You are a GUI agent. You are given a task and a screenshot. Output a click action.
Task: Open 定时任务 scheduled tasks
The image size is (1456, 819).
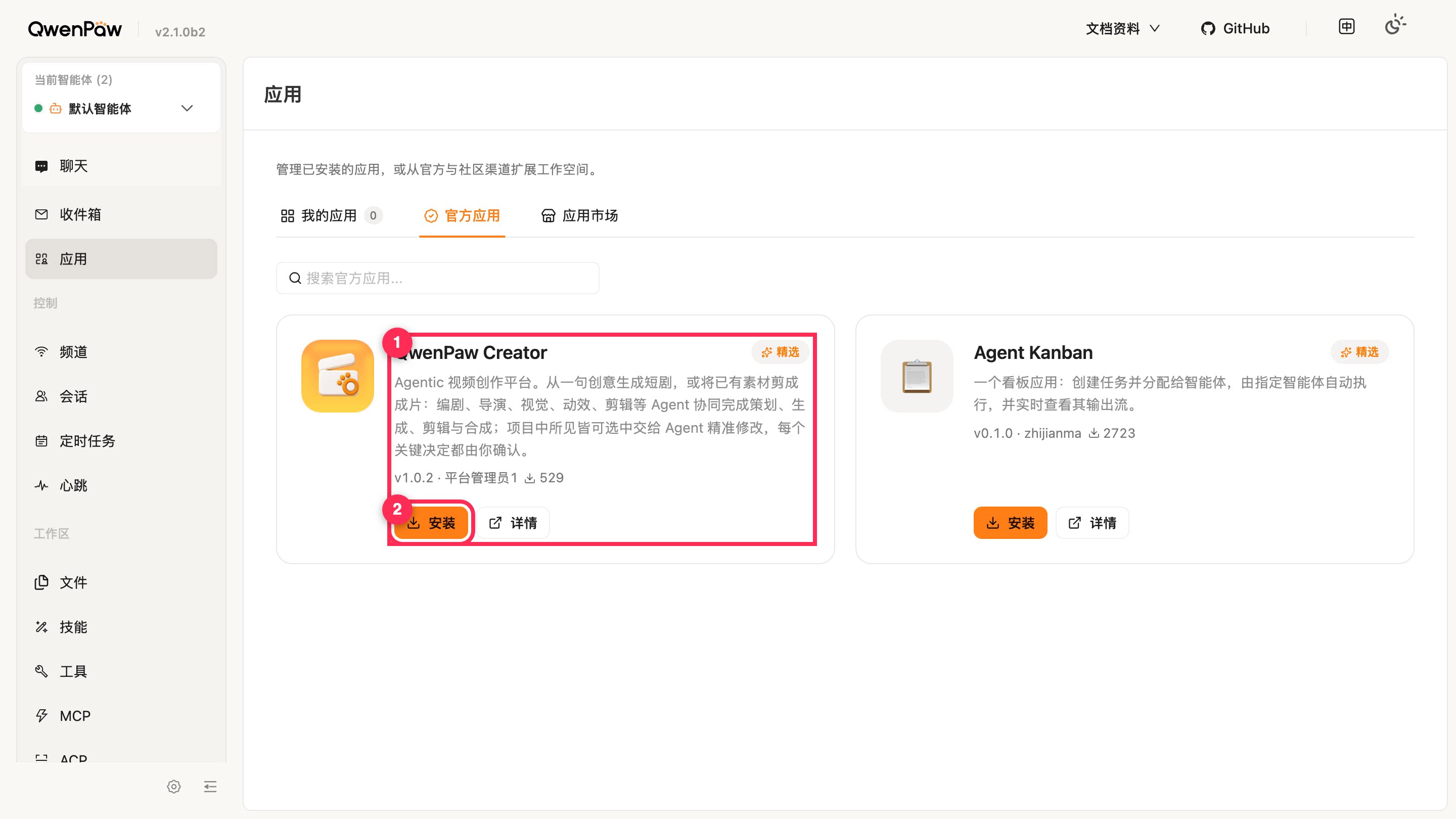(x=121, y=441)
